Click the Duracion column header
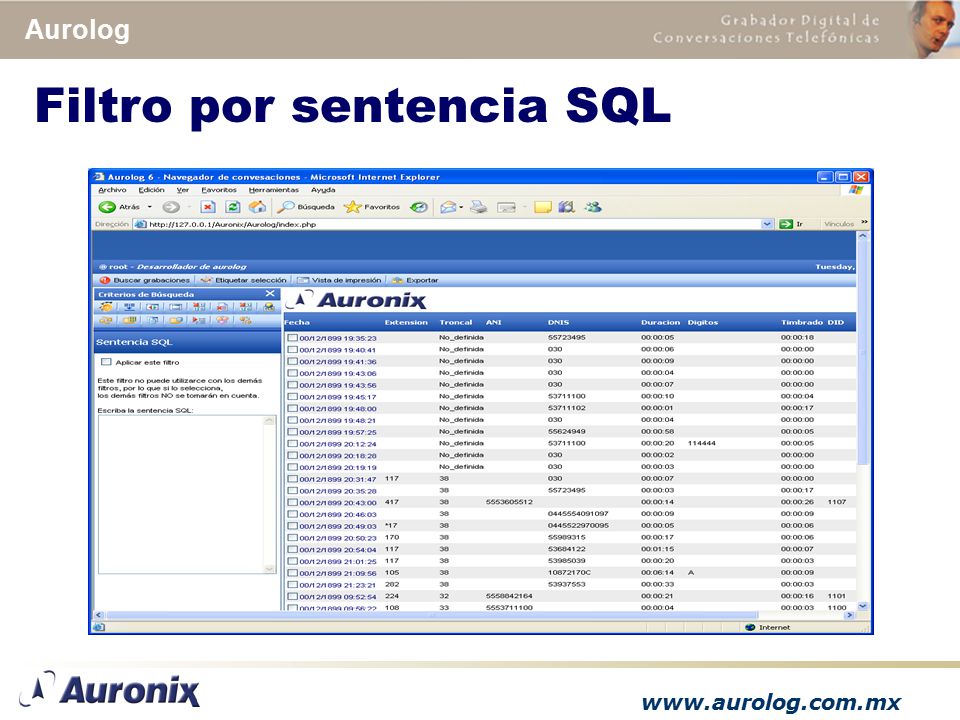The height and width of the screenshot is (720, 960). pos(660,322)
